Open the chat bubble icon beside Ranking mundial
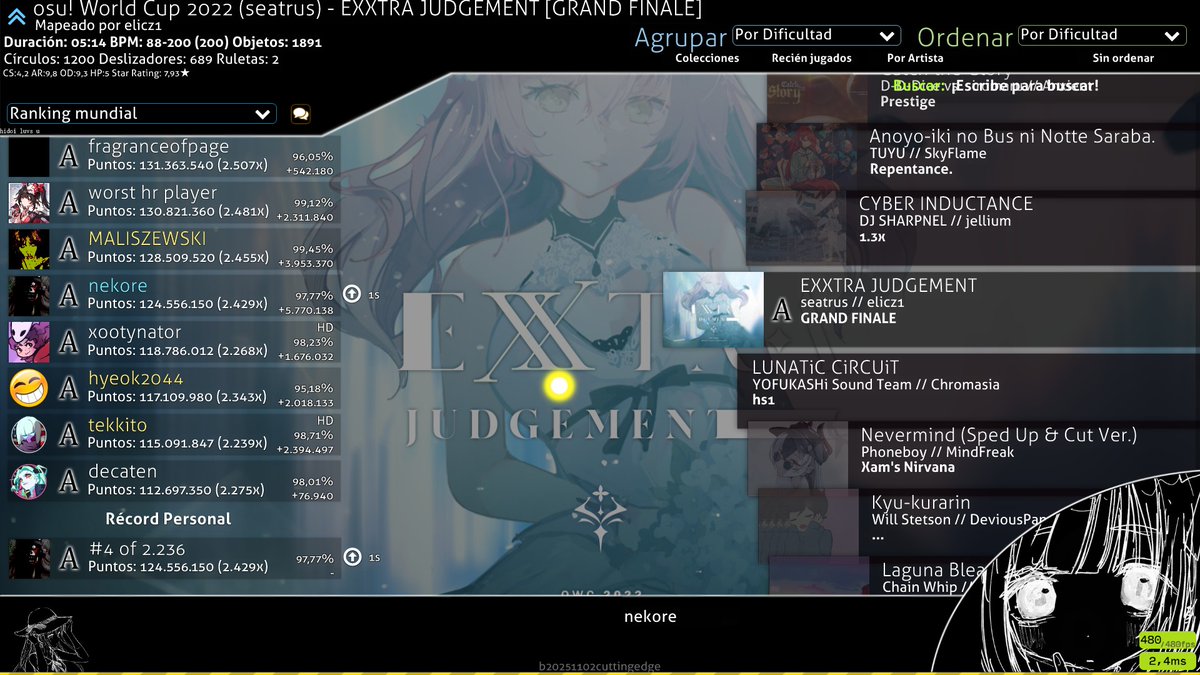Image resolution: width=1200 pixels, height=675 pixels. pyautogui.click(x=300, y=114)
